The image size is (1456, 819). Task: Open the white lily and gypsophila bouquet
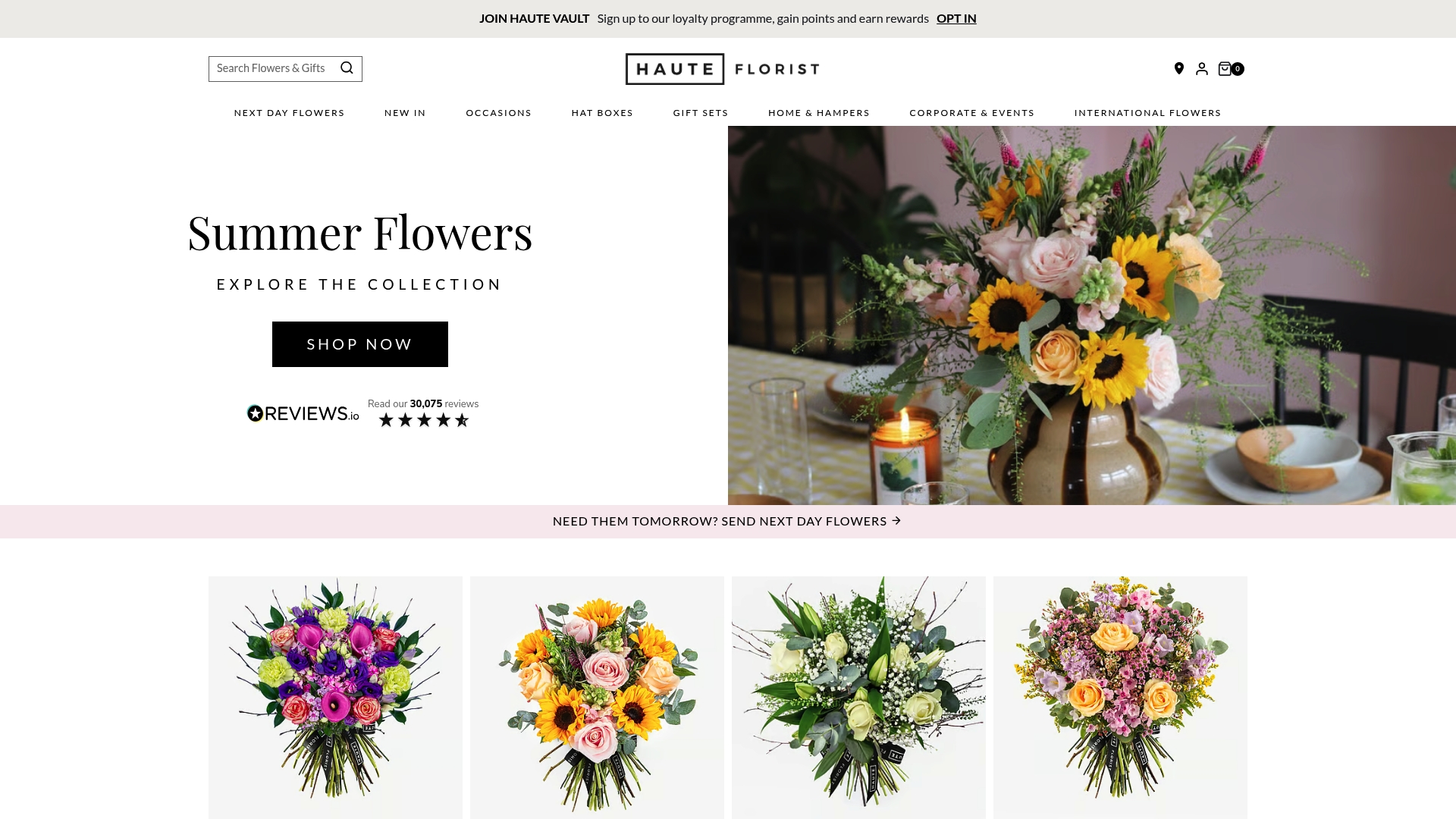point(858,698)
